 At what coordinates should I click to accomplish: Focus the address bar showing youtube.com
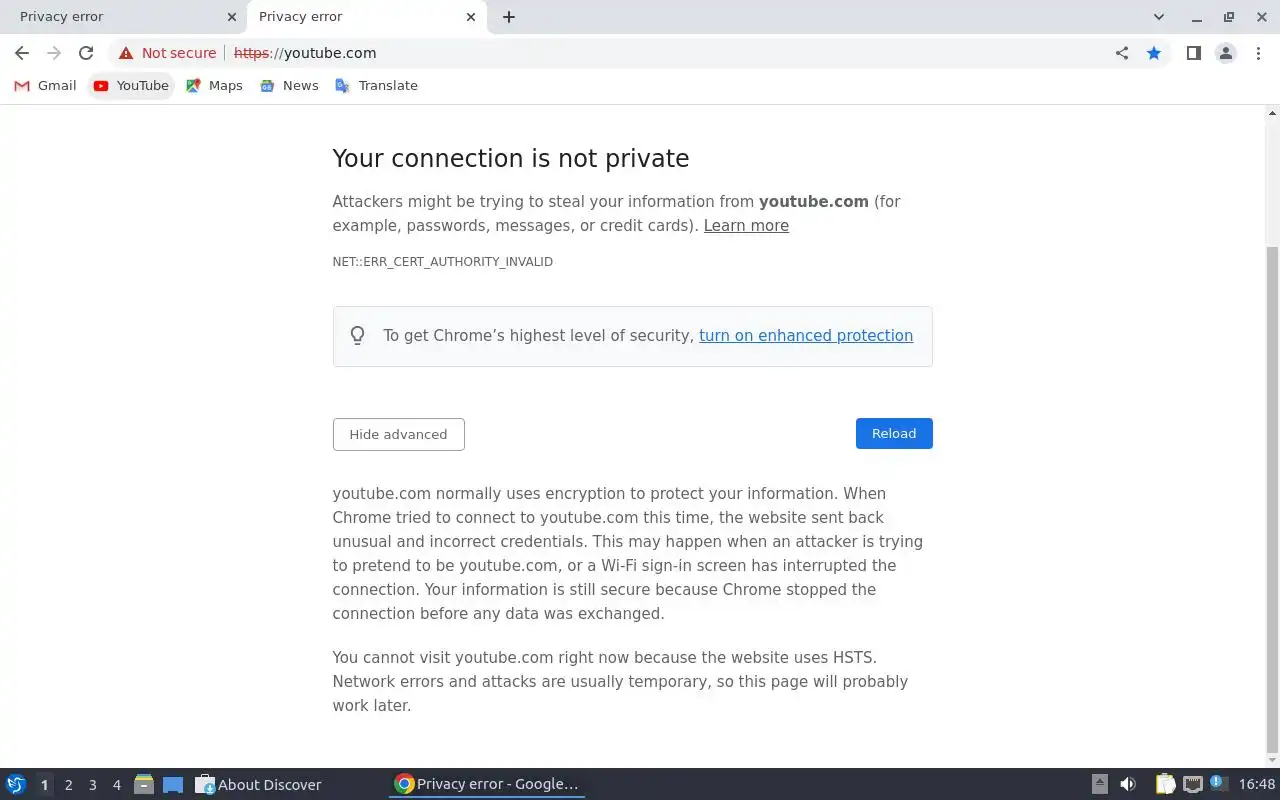click(x=600, y=53)
